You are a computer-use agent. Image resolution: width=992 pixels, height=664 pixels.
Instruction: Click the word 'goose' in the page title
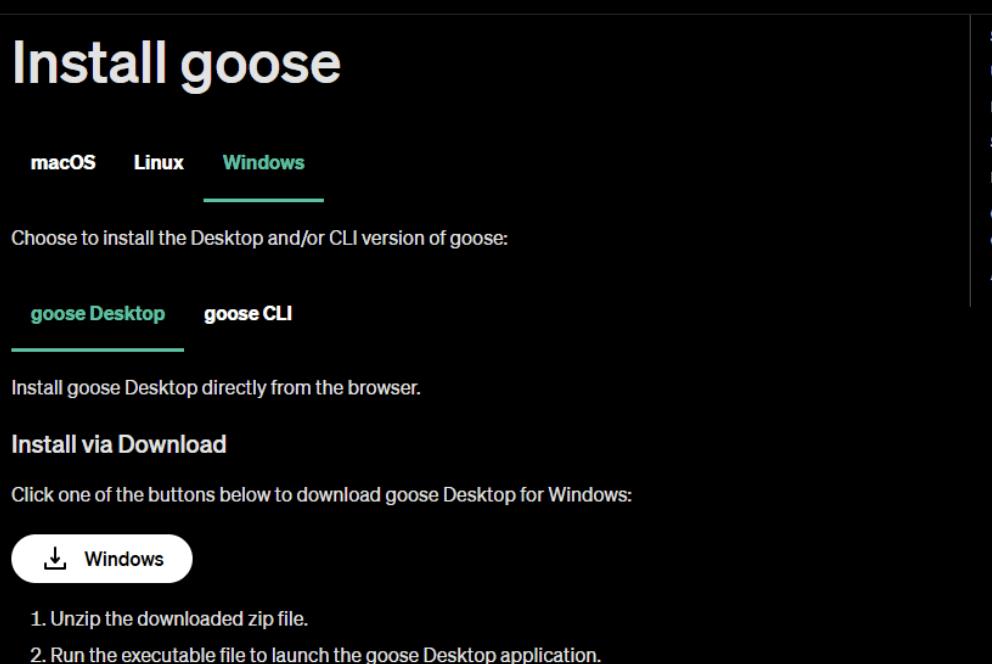click(x=259, y=62)
